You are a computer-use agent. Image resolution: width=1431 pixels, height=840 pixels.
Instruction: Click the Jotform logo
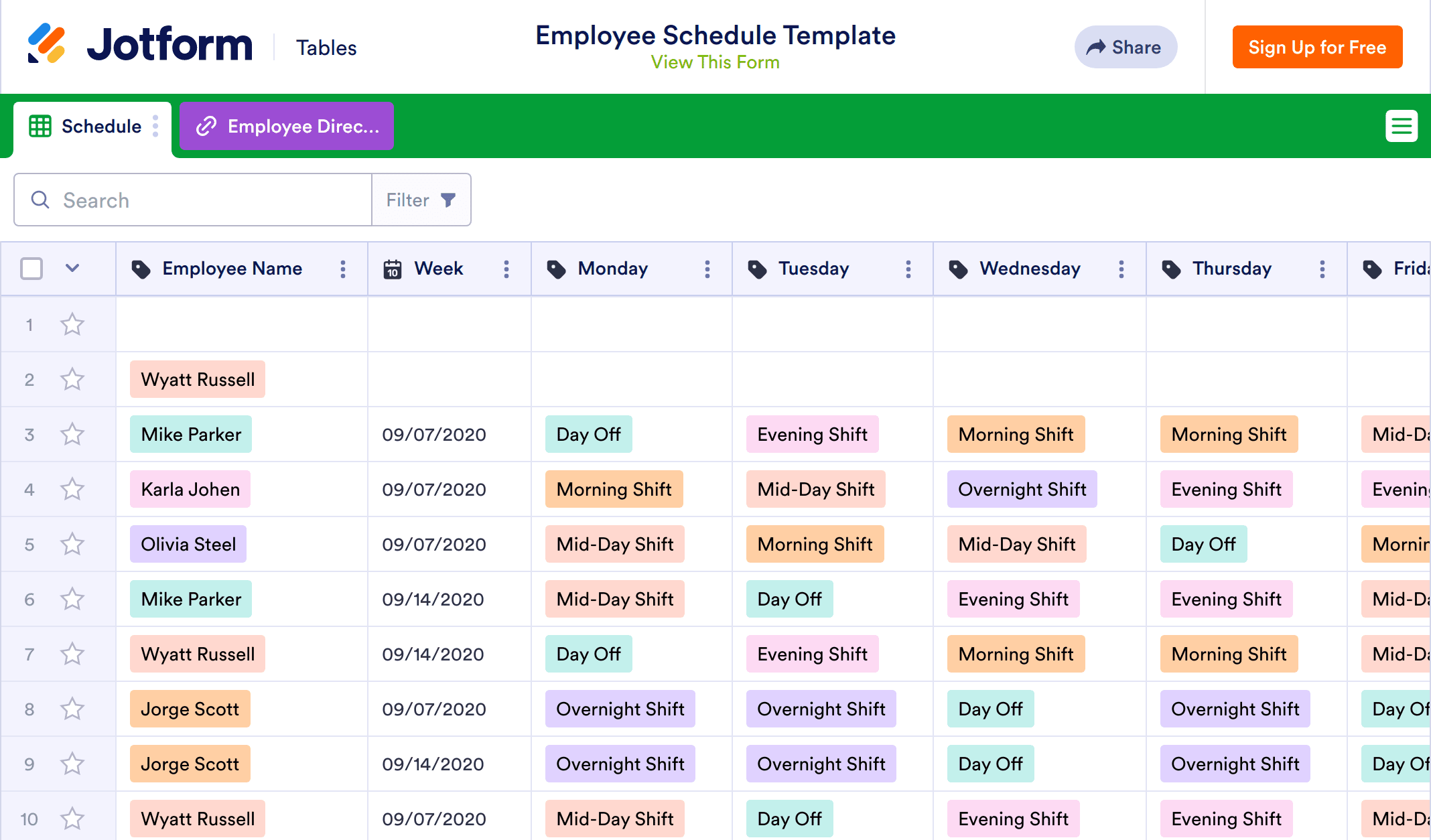point(139,44)
